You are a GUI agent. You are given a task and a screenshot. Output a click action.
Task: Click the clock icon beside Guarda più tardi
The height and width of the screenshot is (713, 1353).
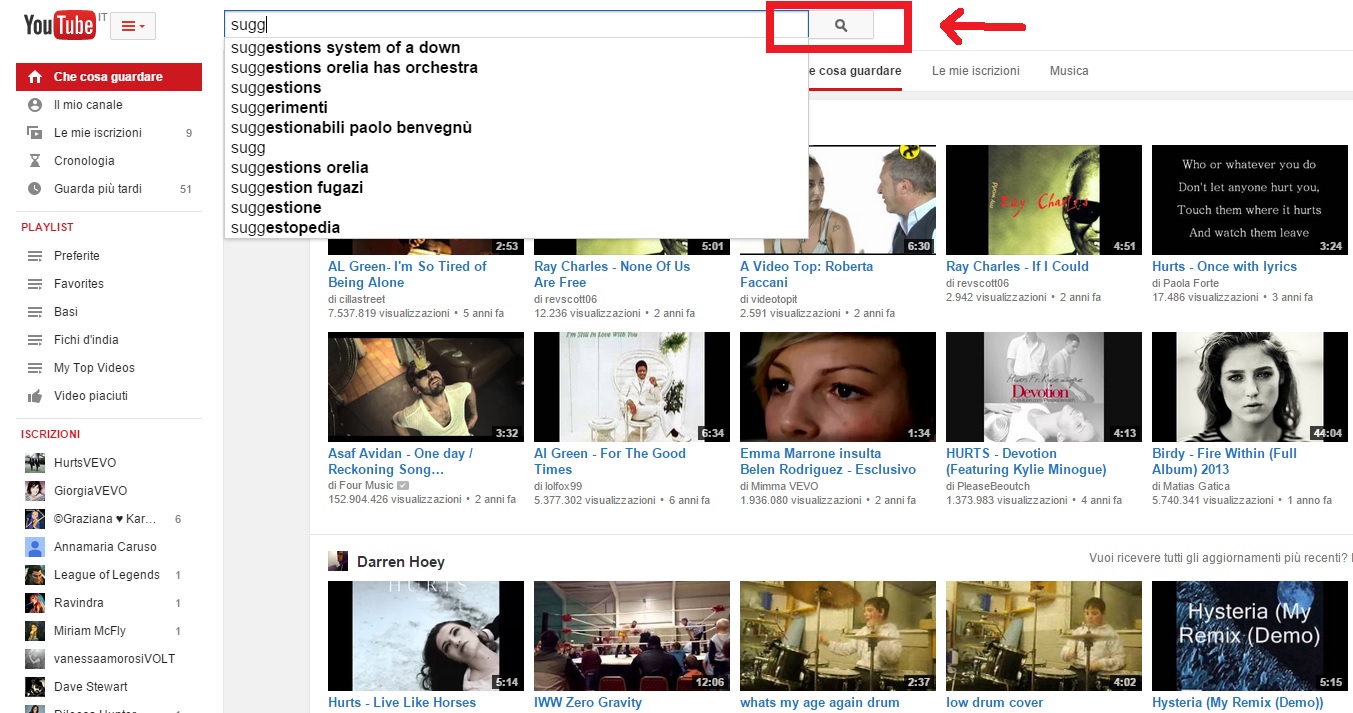point(35,189)
